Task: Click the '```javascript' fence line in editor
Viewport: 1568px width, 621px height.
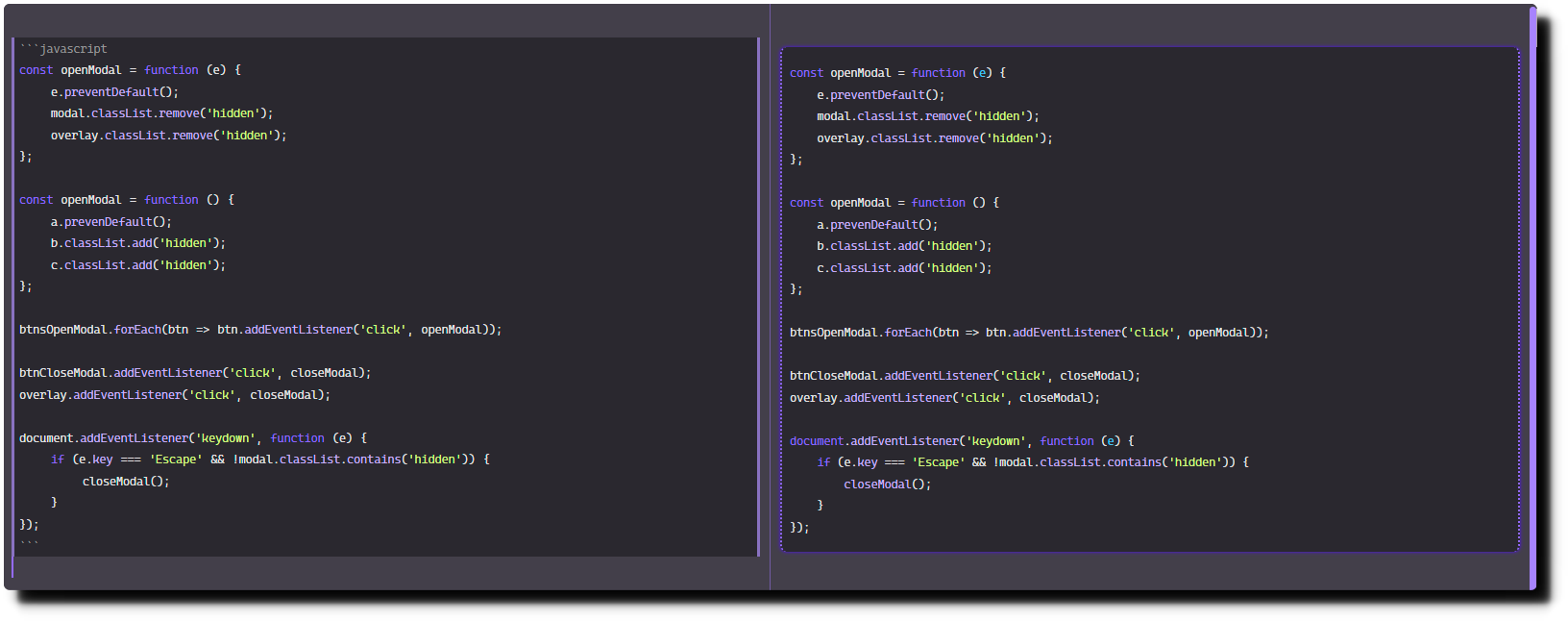Action: [63, 49]
